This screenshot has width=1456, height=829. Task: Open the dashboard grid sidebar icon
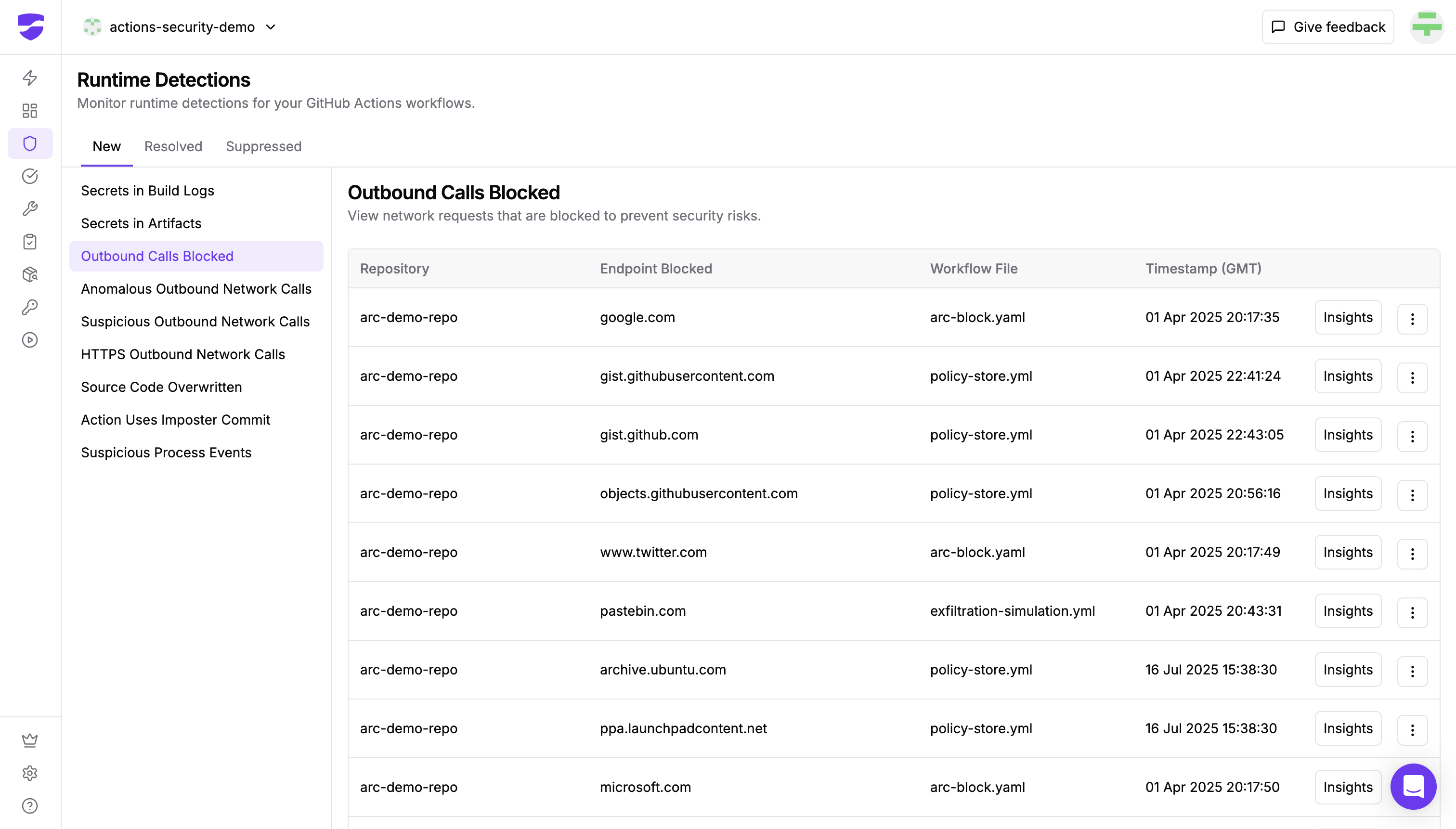click(29, 110)
